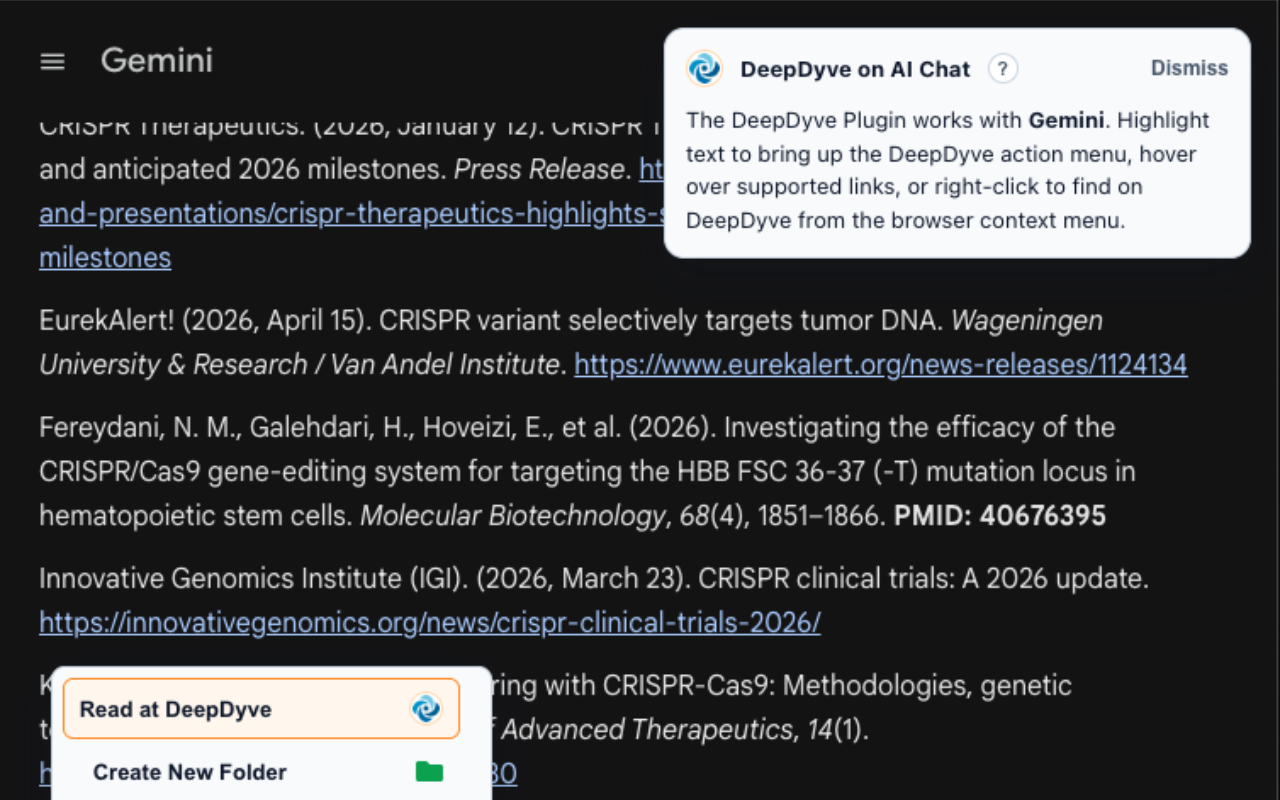Follow the innovativegenomics.org CRISPR clinical trials link
Viewport: 1280px width, 800px height.
pos(430,623)
